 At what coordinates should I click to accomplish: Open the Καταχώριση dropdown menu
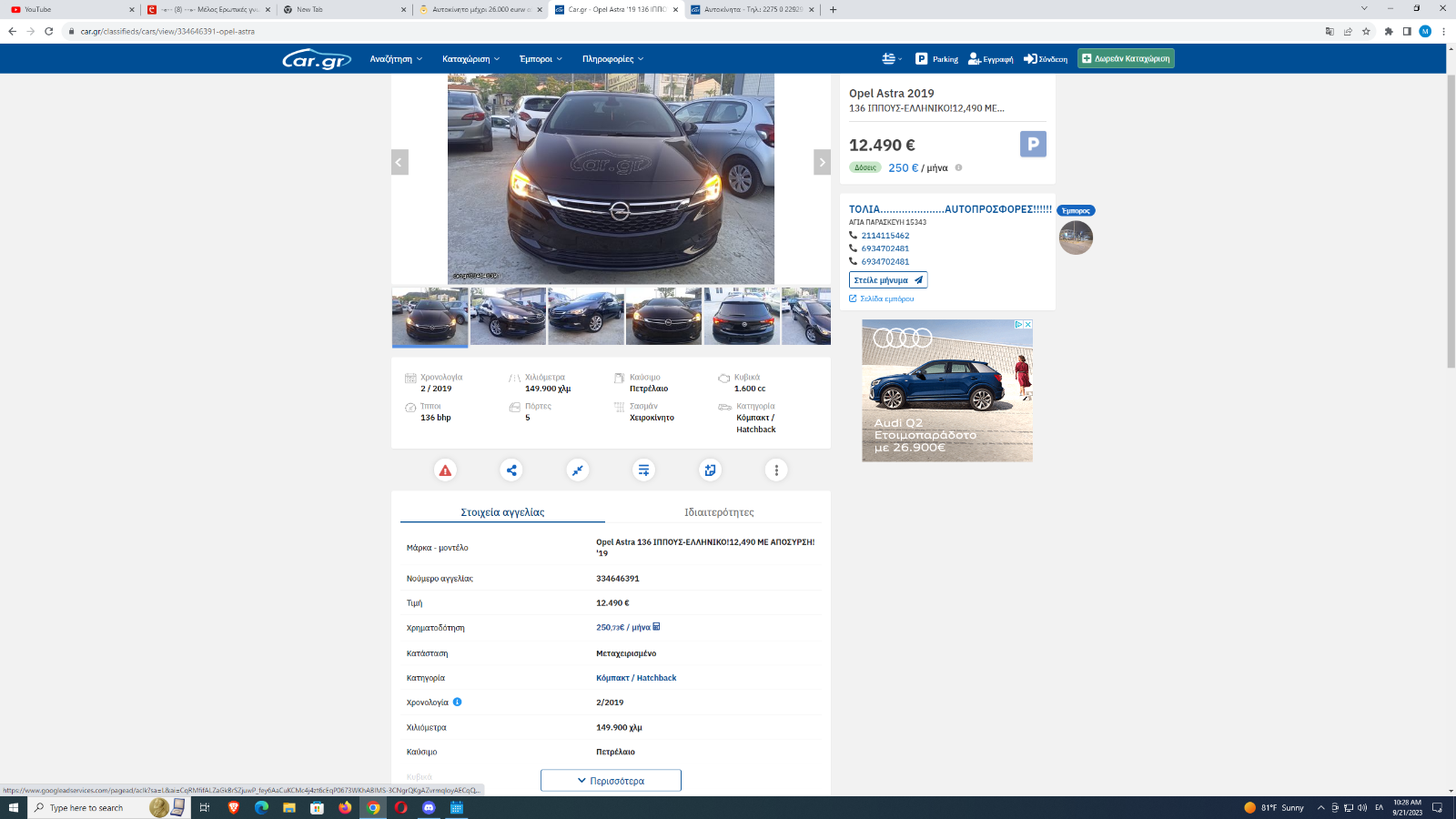470,58
